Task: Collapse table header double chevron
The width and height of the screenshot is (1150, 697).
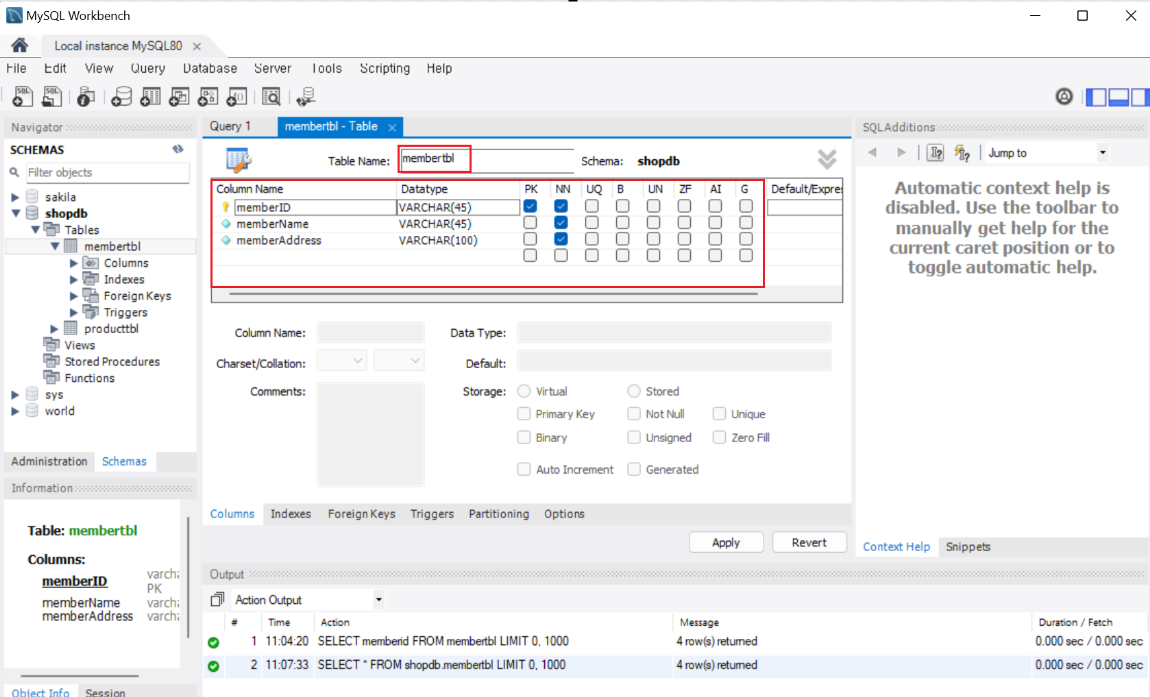Action: (x=827, y=159)
